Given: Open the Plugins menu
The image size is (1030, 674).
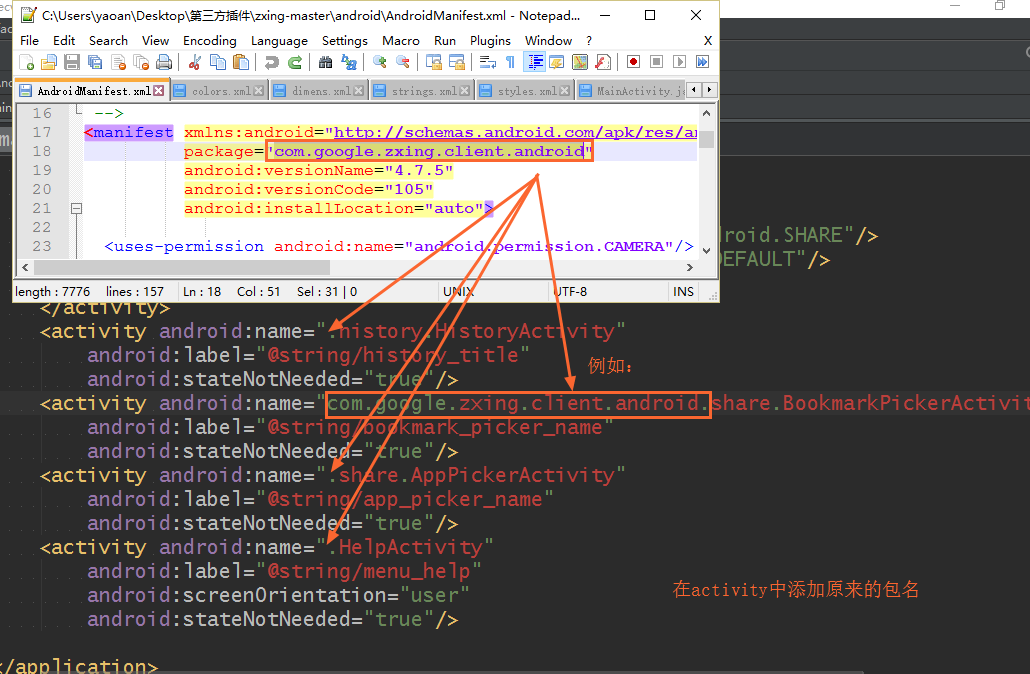Looking at the screenshot, I should click(490, 41).
